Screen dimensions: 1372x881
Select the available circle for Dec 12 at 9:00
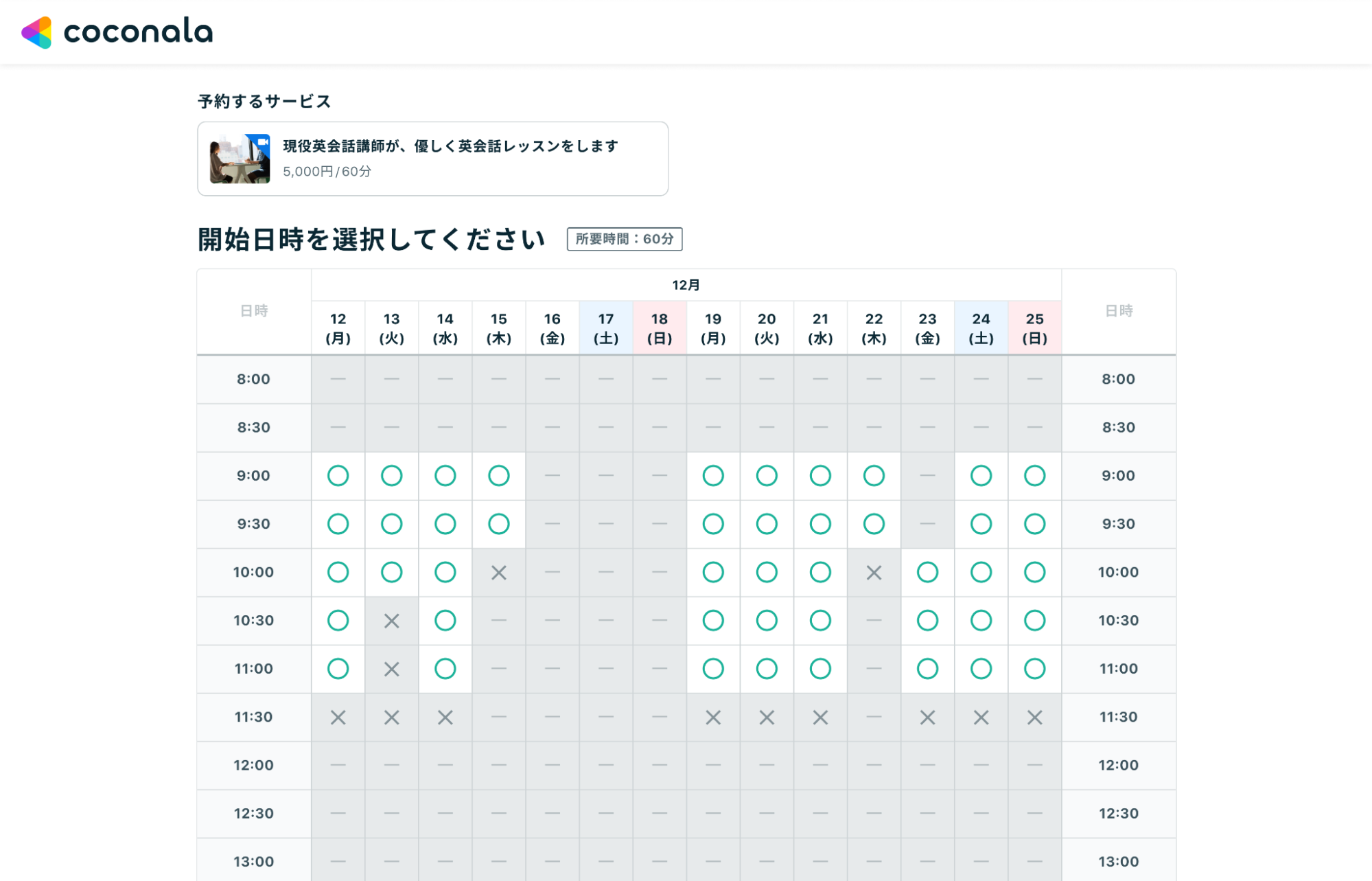pos(338,475)
